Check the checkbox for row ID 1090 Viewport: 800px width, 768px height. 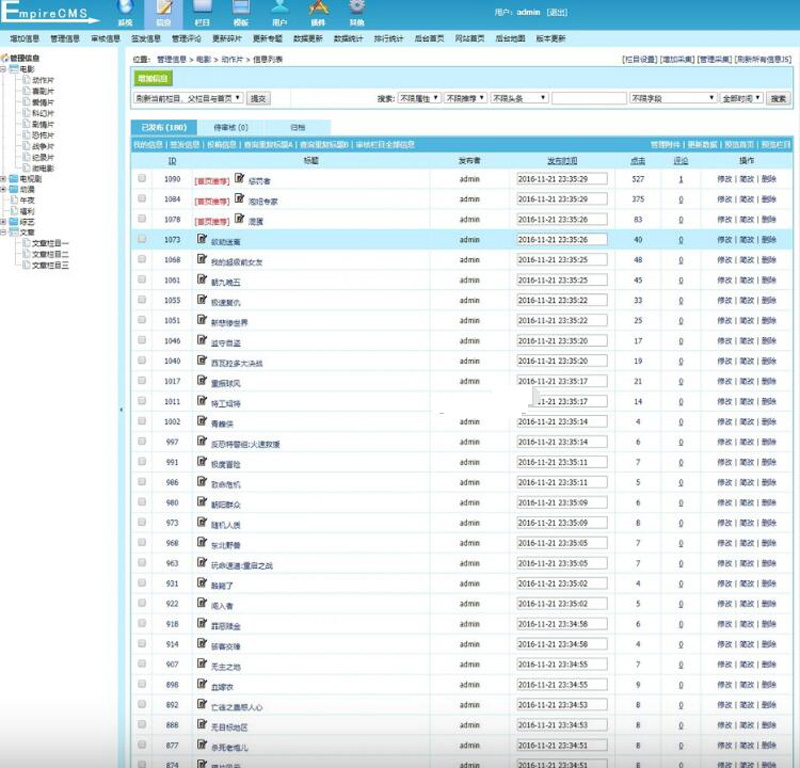pyautogui.click(x=142, y=179)
